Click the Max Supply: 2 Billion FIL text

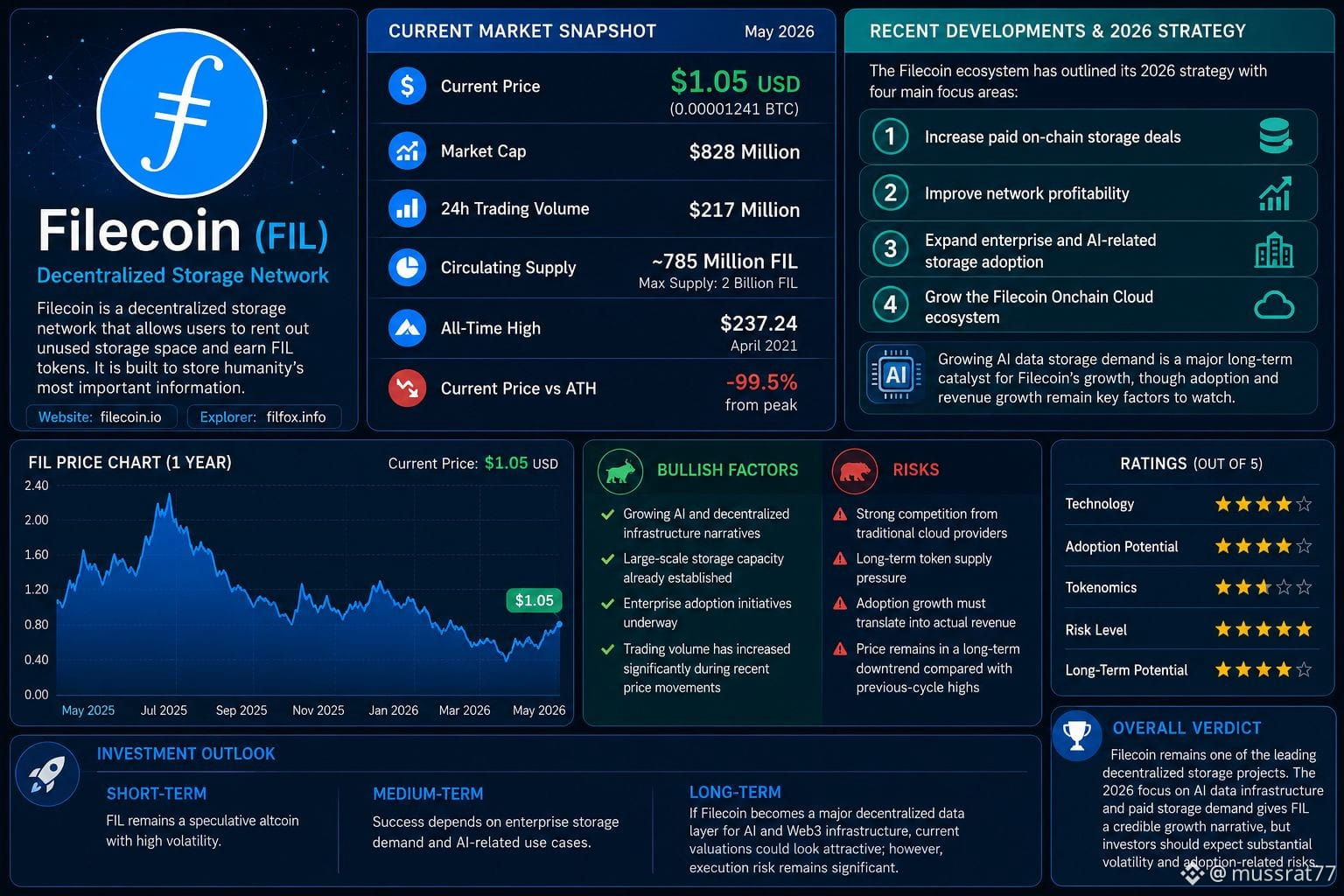(718, 283)
